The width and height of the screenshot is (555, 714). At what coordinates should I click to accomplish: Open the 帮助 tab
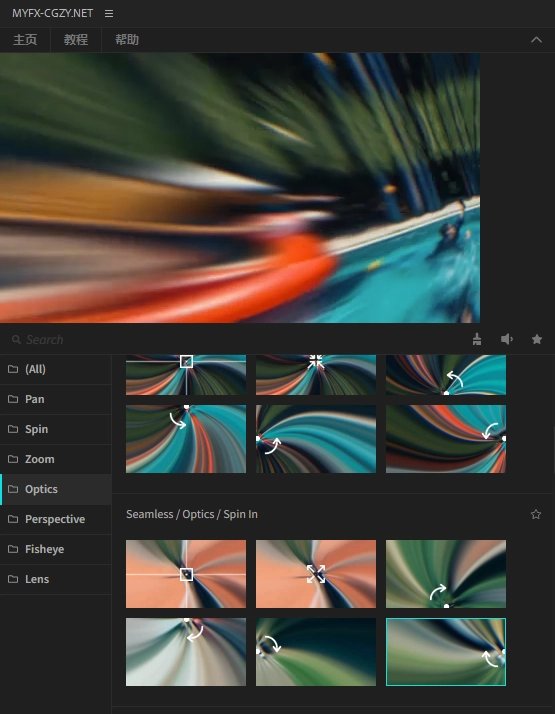(x=127, y=40)
